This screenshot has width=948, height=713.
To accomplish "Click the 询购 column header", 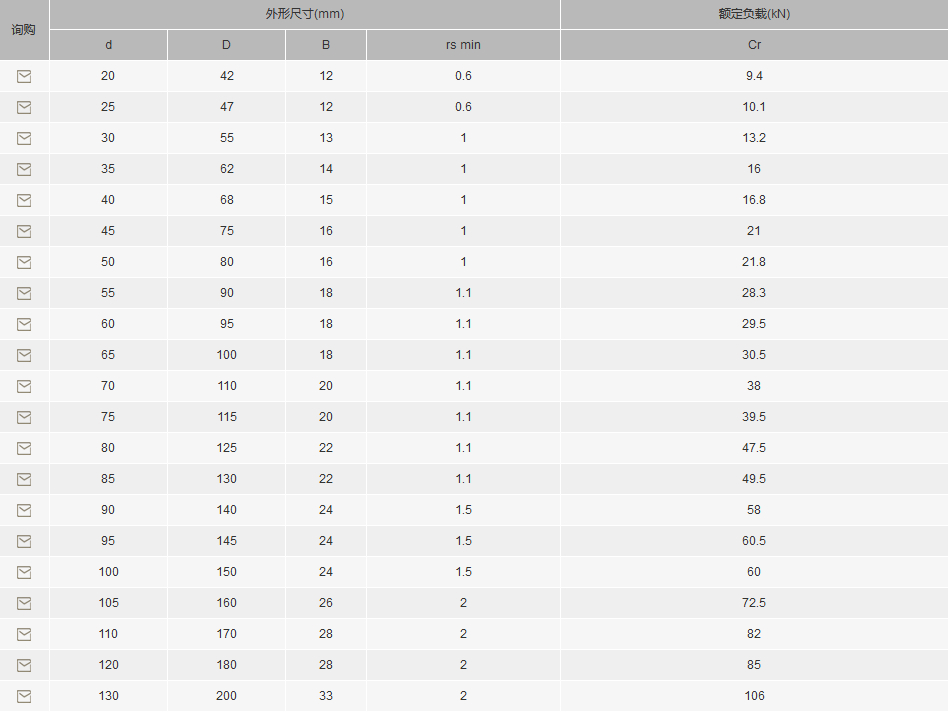I will (24, 30).
